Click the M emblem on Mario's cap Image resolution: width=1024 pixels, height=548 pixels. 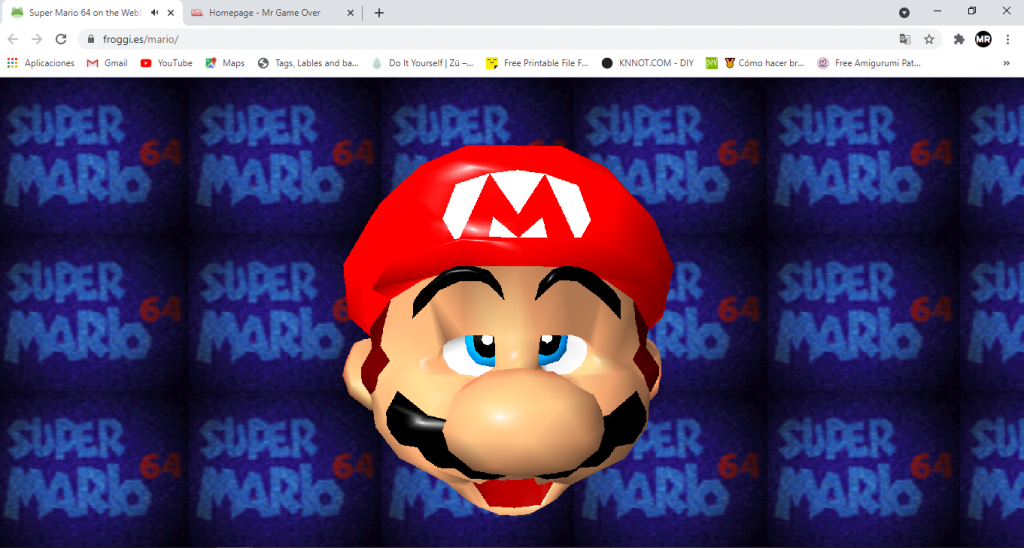(x=516, y=205)
